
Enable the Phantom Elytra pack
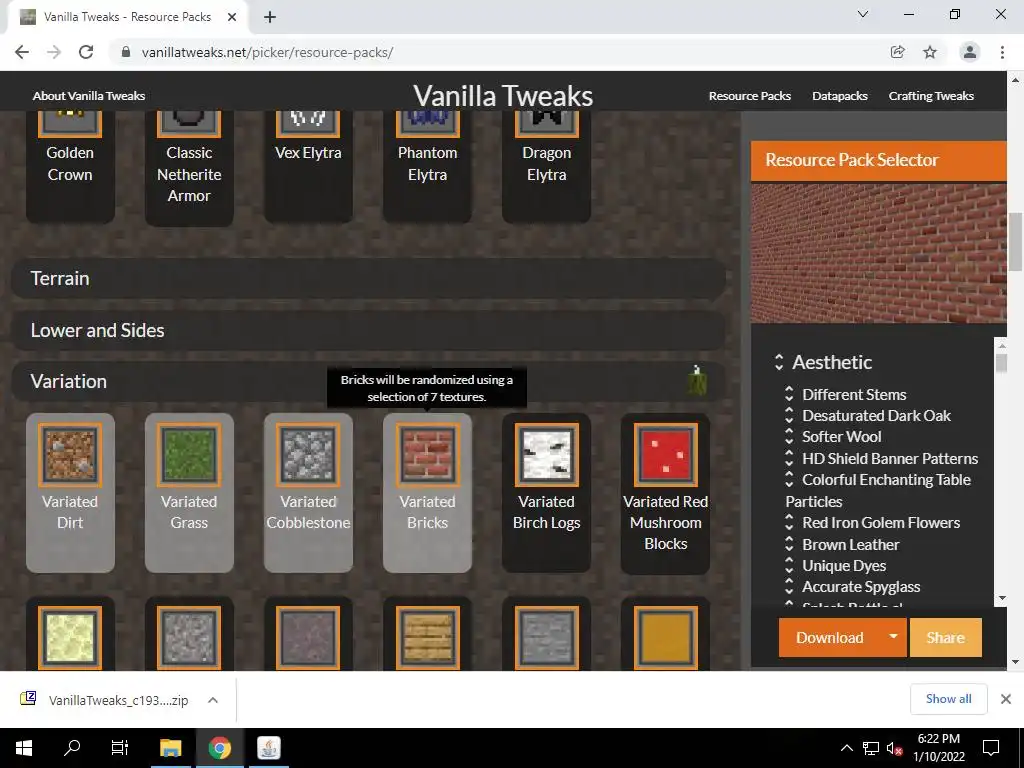(x=427, y=166)
